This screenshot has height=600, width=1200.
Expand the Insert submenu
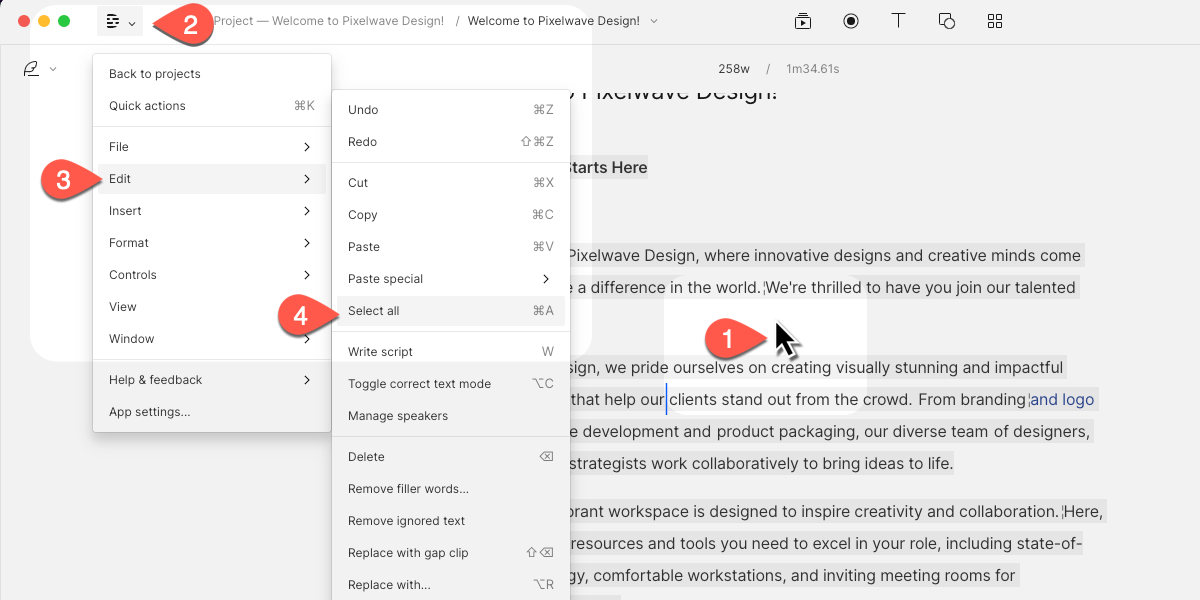[x=212, y=211]
